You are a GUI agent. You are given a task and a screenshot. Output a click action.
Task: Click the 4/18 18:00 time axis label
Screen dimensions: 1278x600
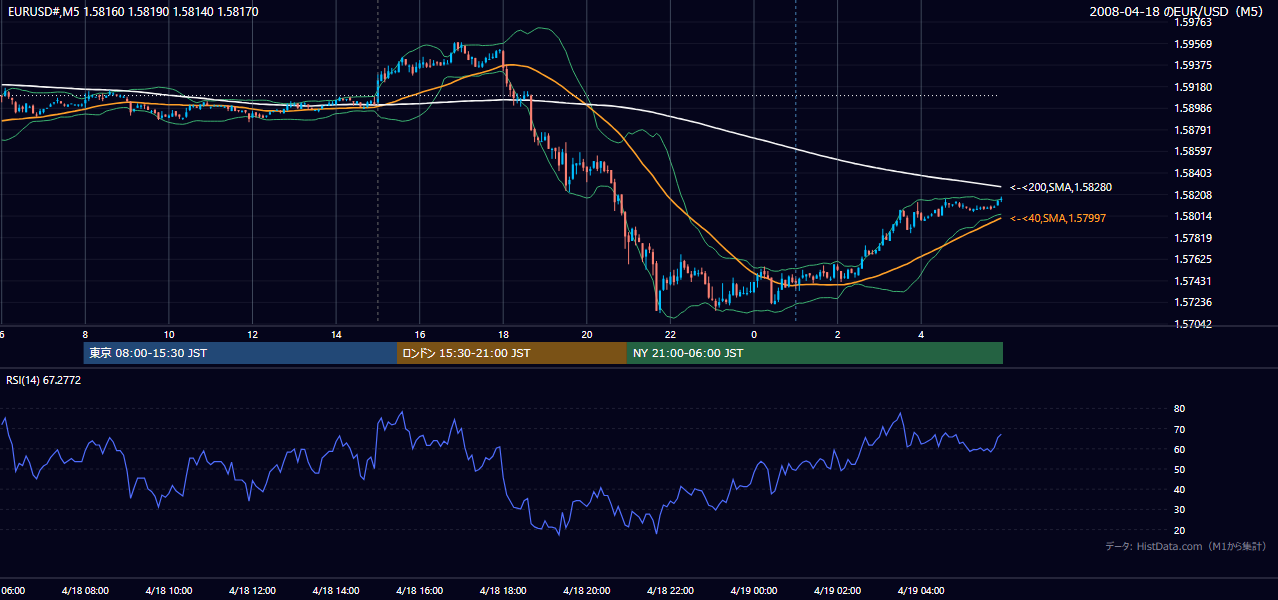pos(503,590)
